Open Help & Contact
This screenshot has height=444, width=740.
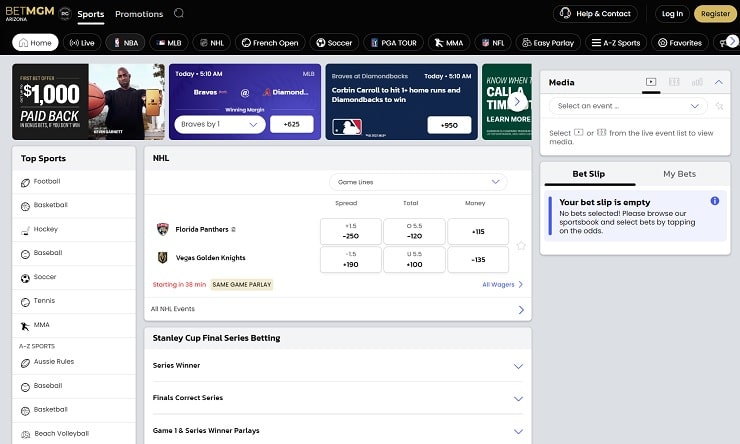(595, 14)
